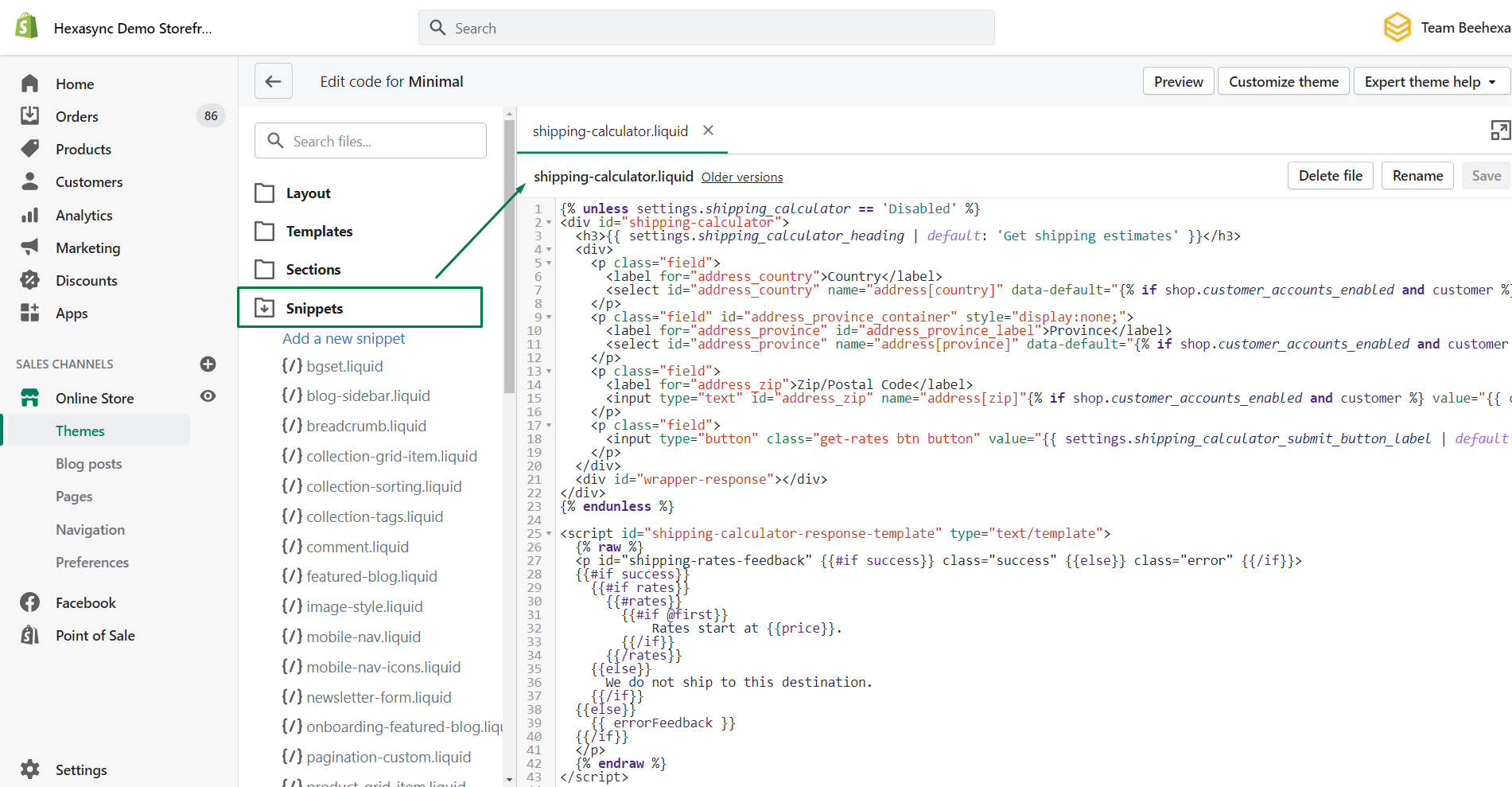Image resolution: width=1512 pixels, height=787 pixels.
Task: Click the Rename button
Action: click(1417, 176)
